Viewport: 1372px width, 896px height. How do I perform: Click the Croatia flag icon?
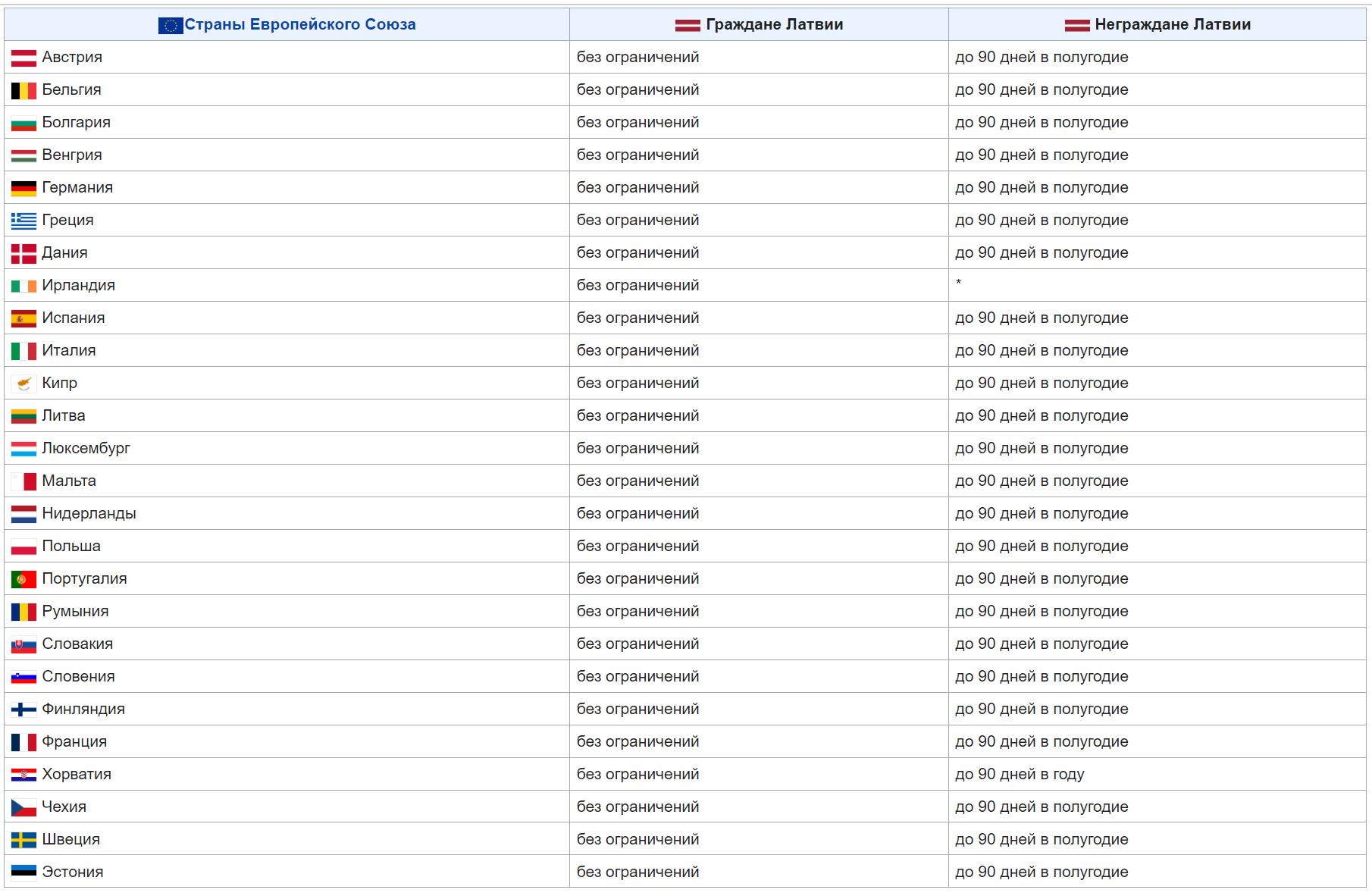tap(23, 775)
